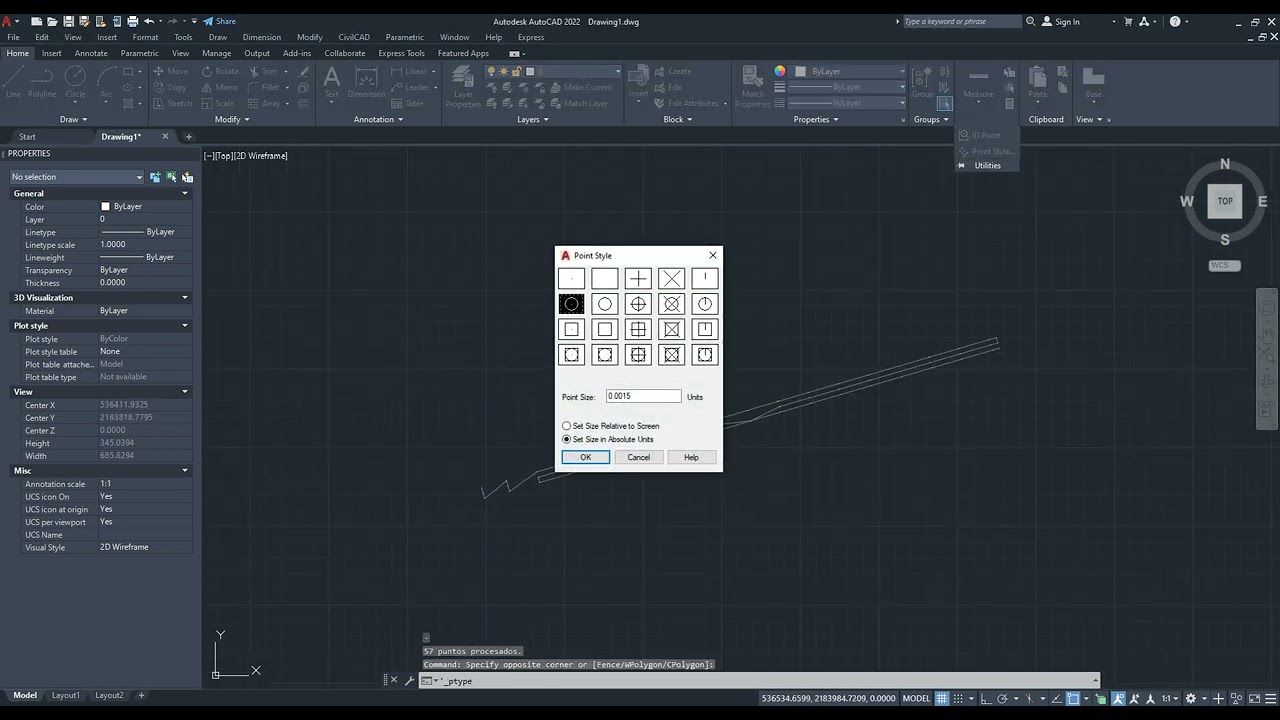Toggle PICKADD mode icon in Properties palette
The width and height of the screenshot is (1280, 720).
point(155,177)
